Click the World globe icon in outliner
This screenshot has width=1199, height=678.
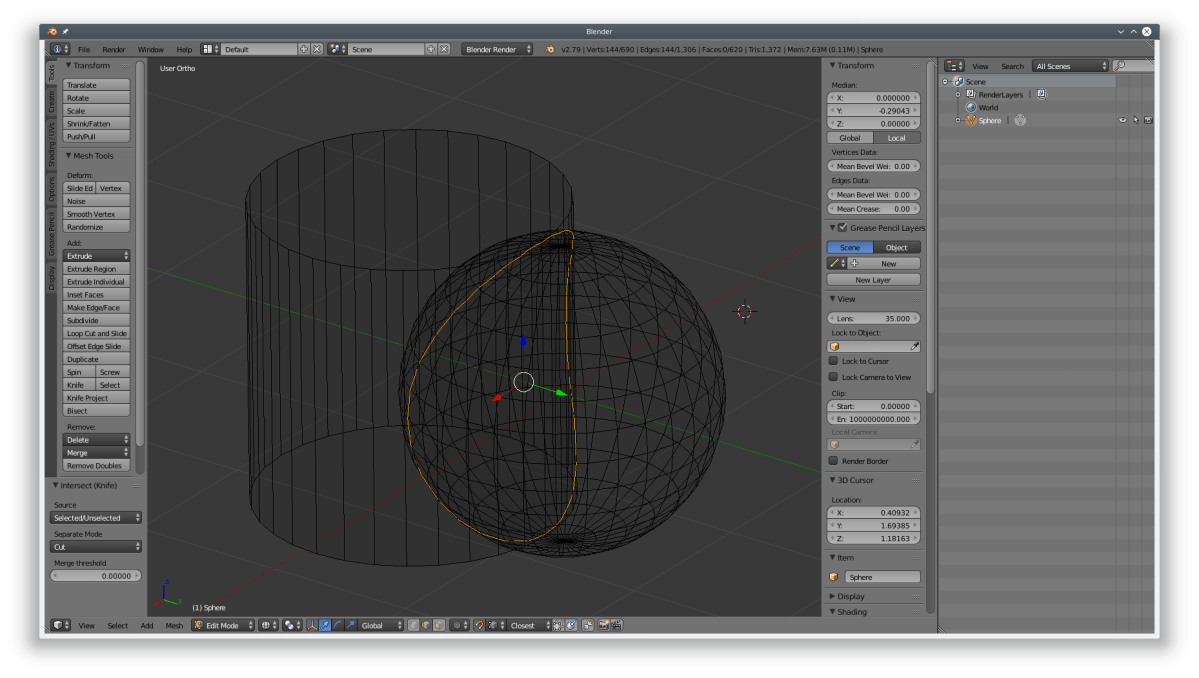click(971, 107)
